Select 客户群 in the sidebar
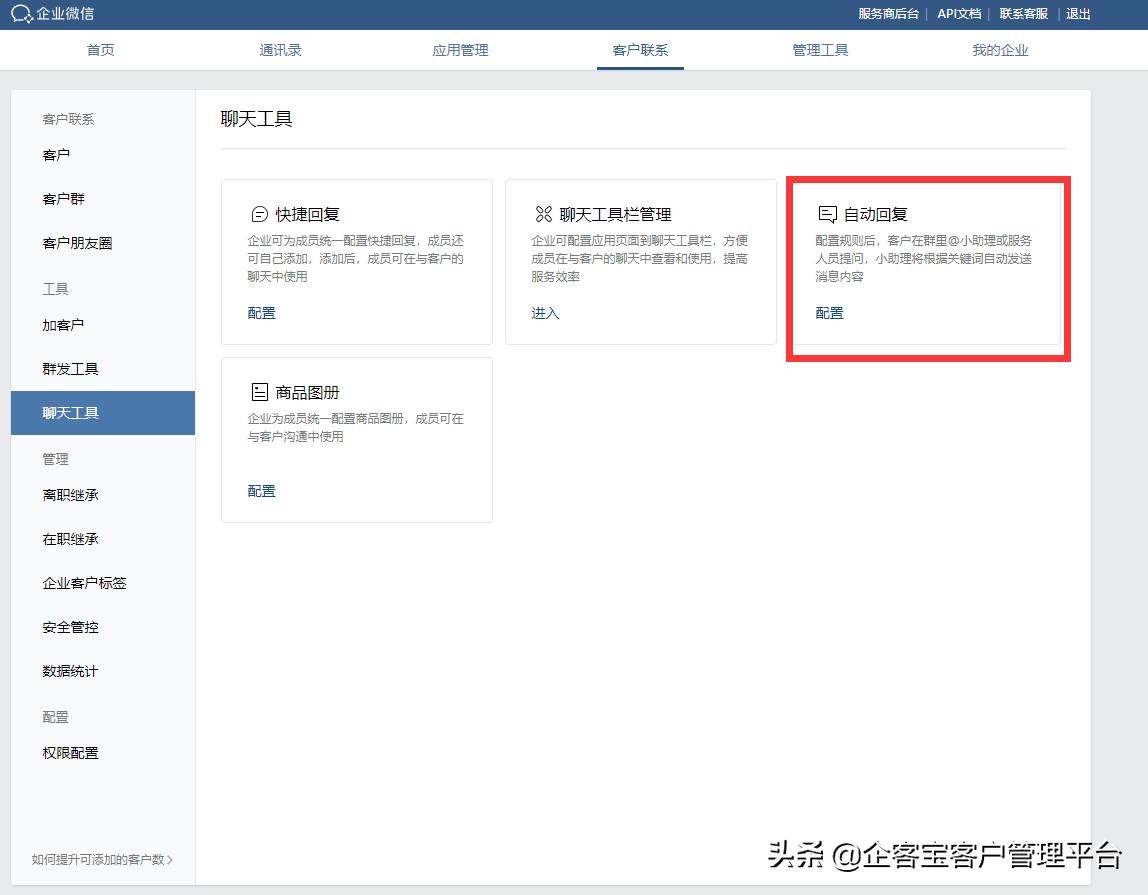Image resolution: width=1148 pixels, height=895 pixels. coord(65,198)
